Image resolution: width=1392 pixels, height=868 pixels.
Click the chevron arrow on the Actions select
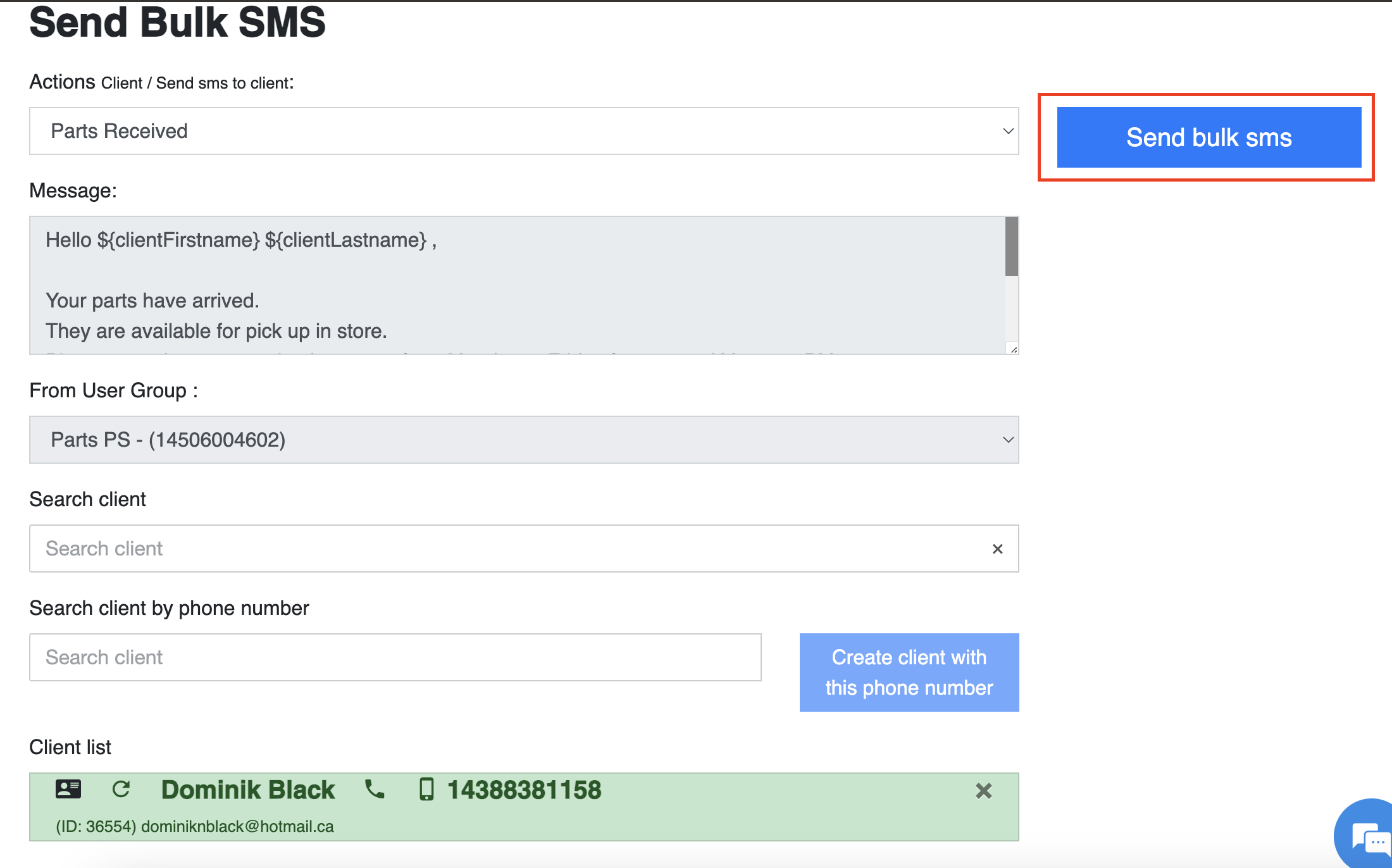[1008, 131]
